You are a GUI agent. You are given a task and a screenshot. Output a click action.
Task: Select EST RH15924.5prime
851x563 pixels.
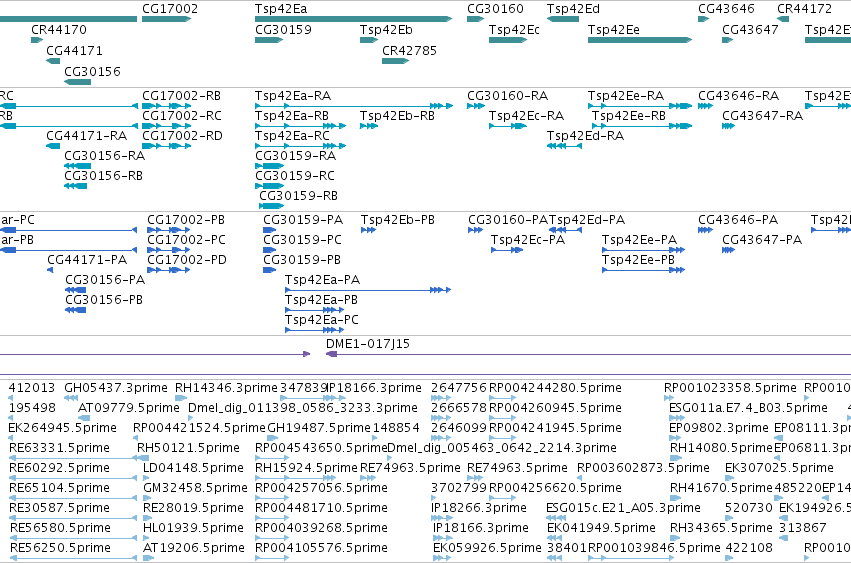tap(307, 468)
